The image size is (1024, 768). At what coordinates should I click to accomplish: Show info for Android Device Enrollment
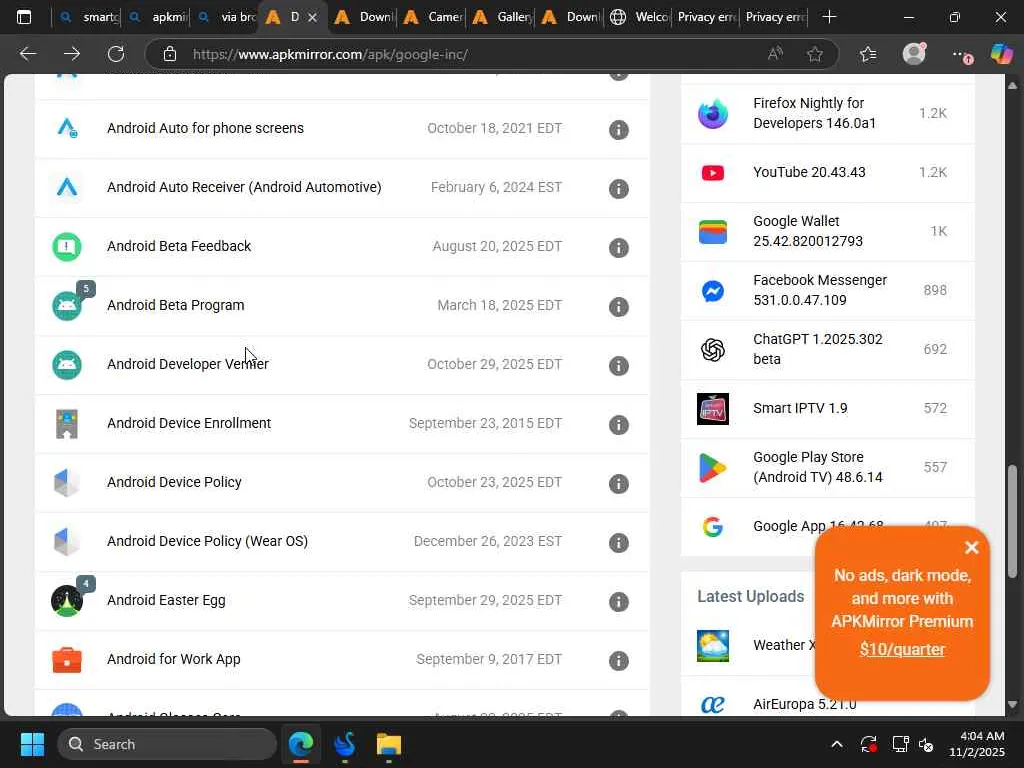[618, 424]
